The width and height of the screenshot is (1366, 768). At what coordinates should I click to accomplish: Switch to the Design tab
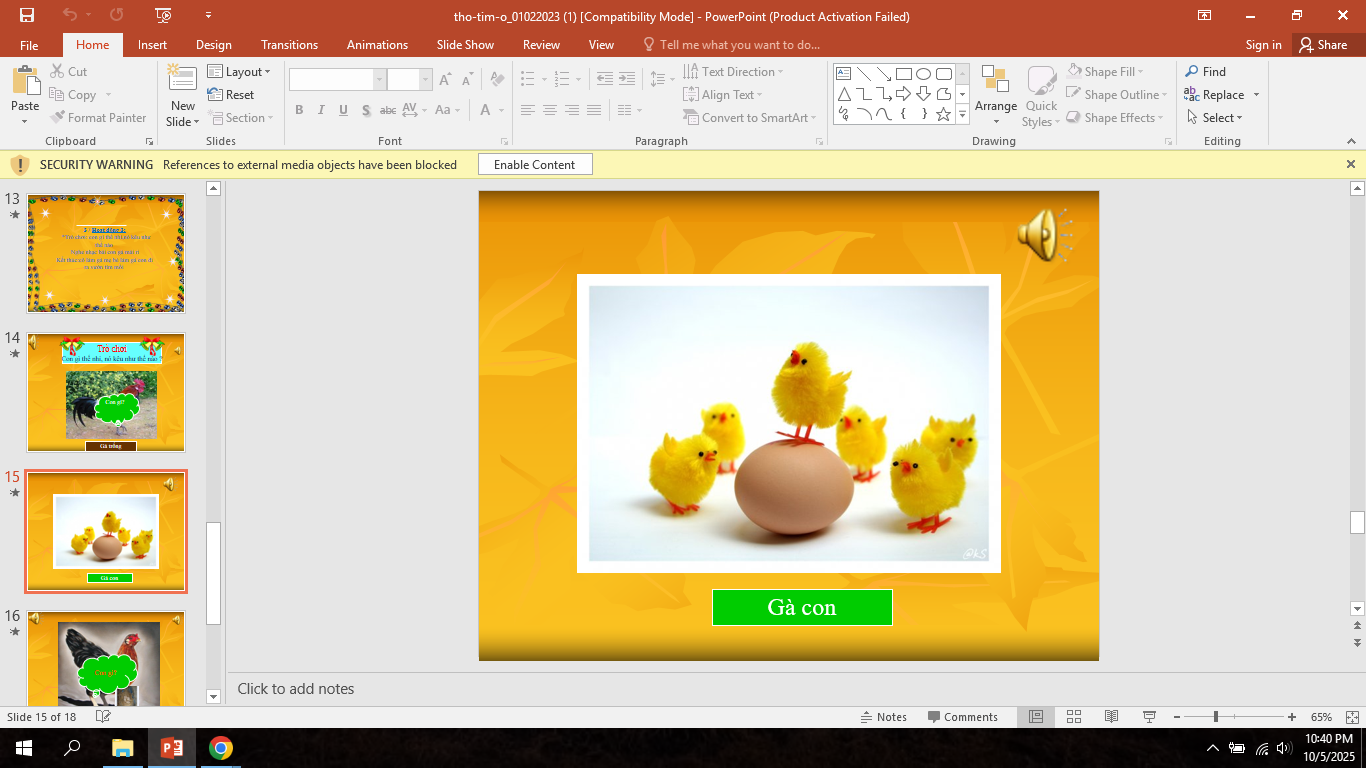click(x=213, y=45)
